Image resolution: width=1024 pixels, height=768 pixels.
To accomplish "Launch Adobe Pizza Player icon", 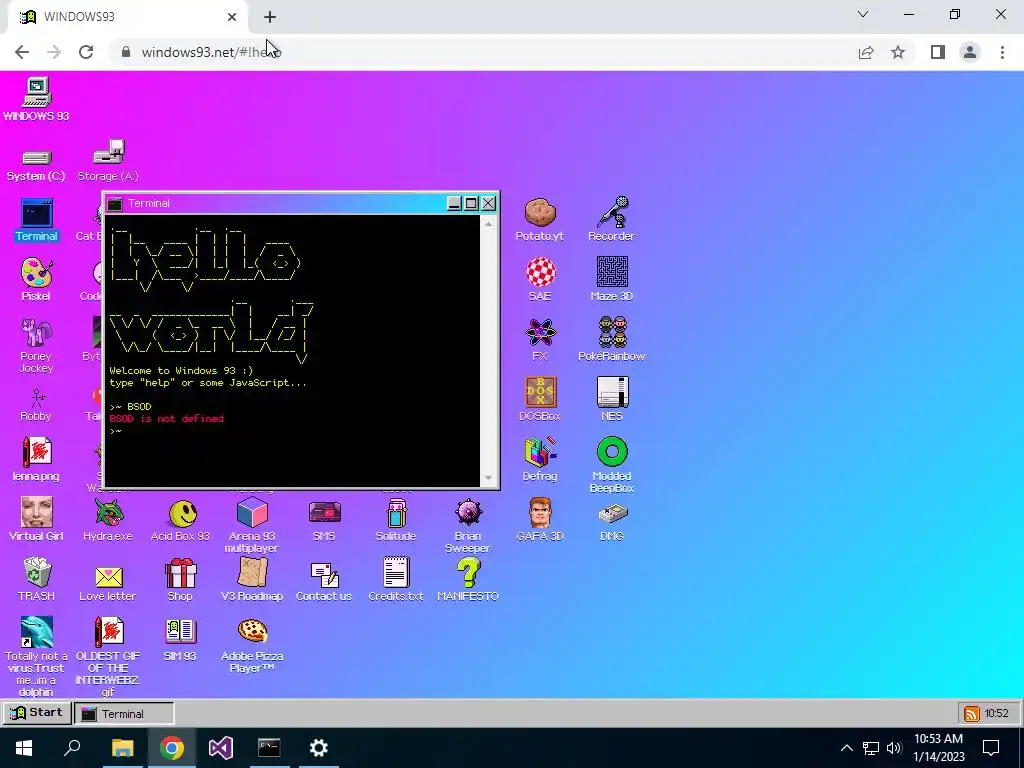I will [x=252, y=631].
